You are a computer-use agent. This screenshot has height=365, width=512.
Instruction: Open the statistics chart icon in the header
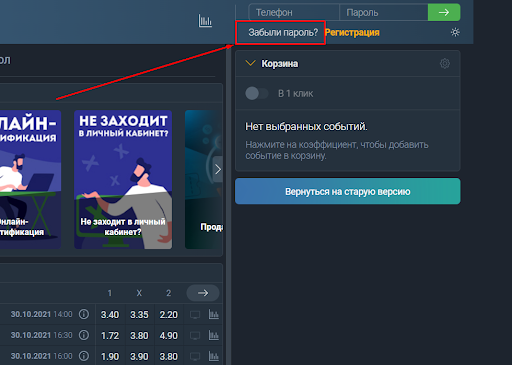point(205,21)
